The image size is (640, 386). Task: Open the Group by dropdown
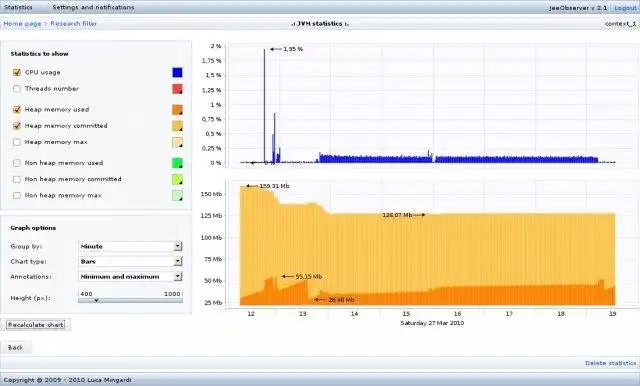click(130, 246)
